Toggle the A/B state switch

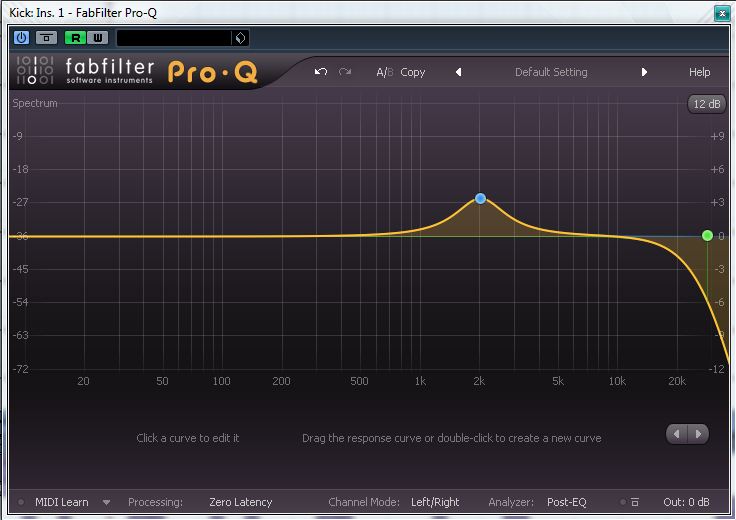coord(384,72)
